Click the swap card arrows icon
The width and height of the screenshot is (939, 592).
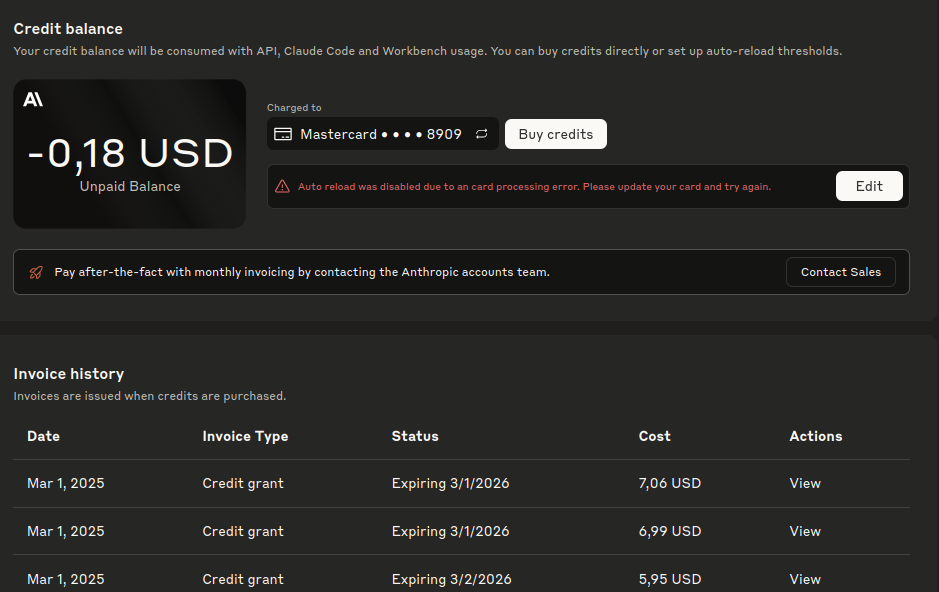tap(481, 134)
